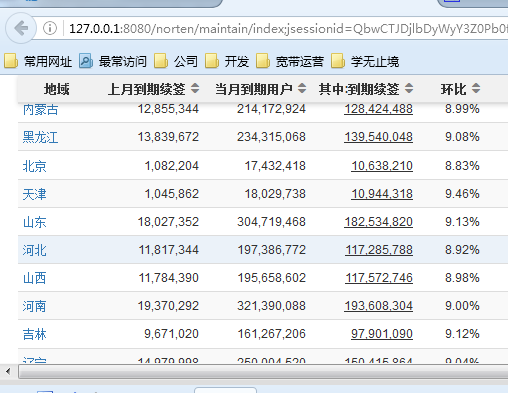The image size is (508, 393).
Task: Select the value 214,172,924 in 内蒙古 row
Action: pos(271,109)
